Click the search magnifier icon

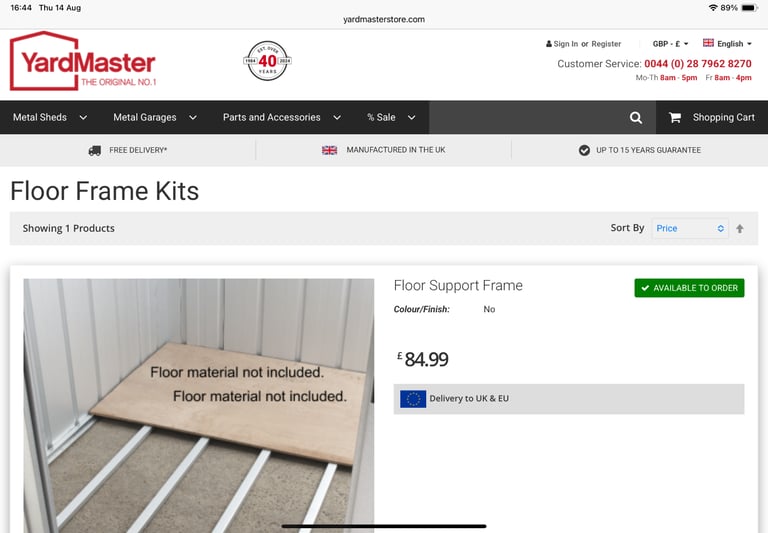click(x=636, y=118)
